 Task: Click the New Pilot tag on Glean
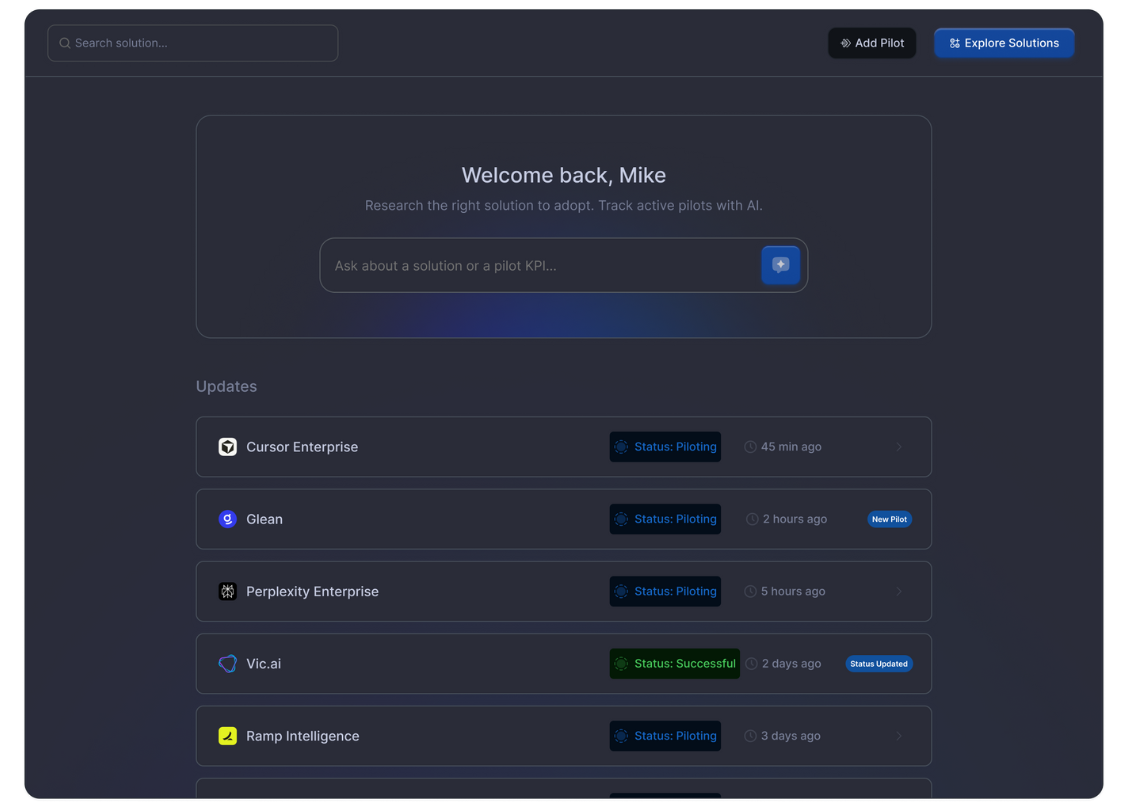pos(889,519)
